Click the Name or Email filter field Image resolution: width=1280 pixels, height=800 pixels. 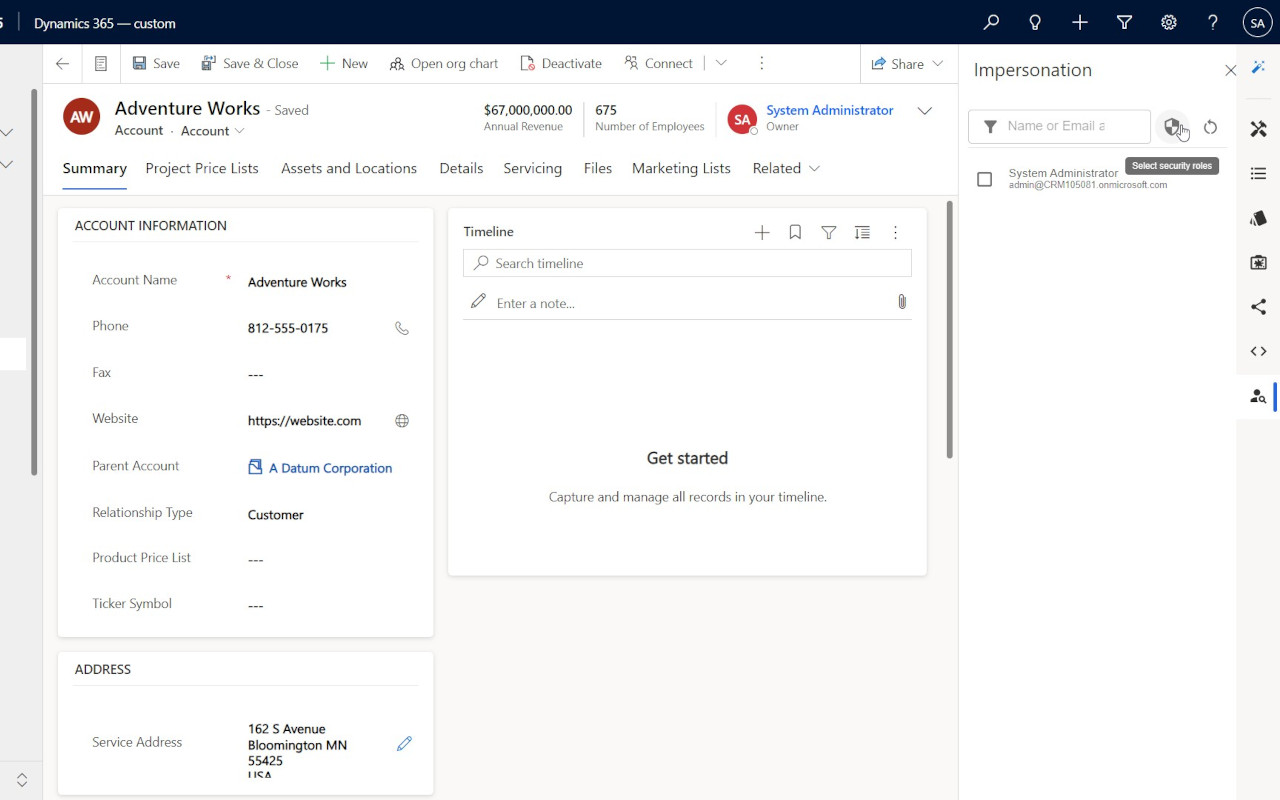point(1060,126)
